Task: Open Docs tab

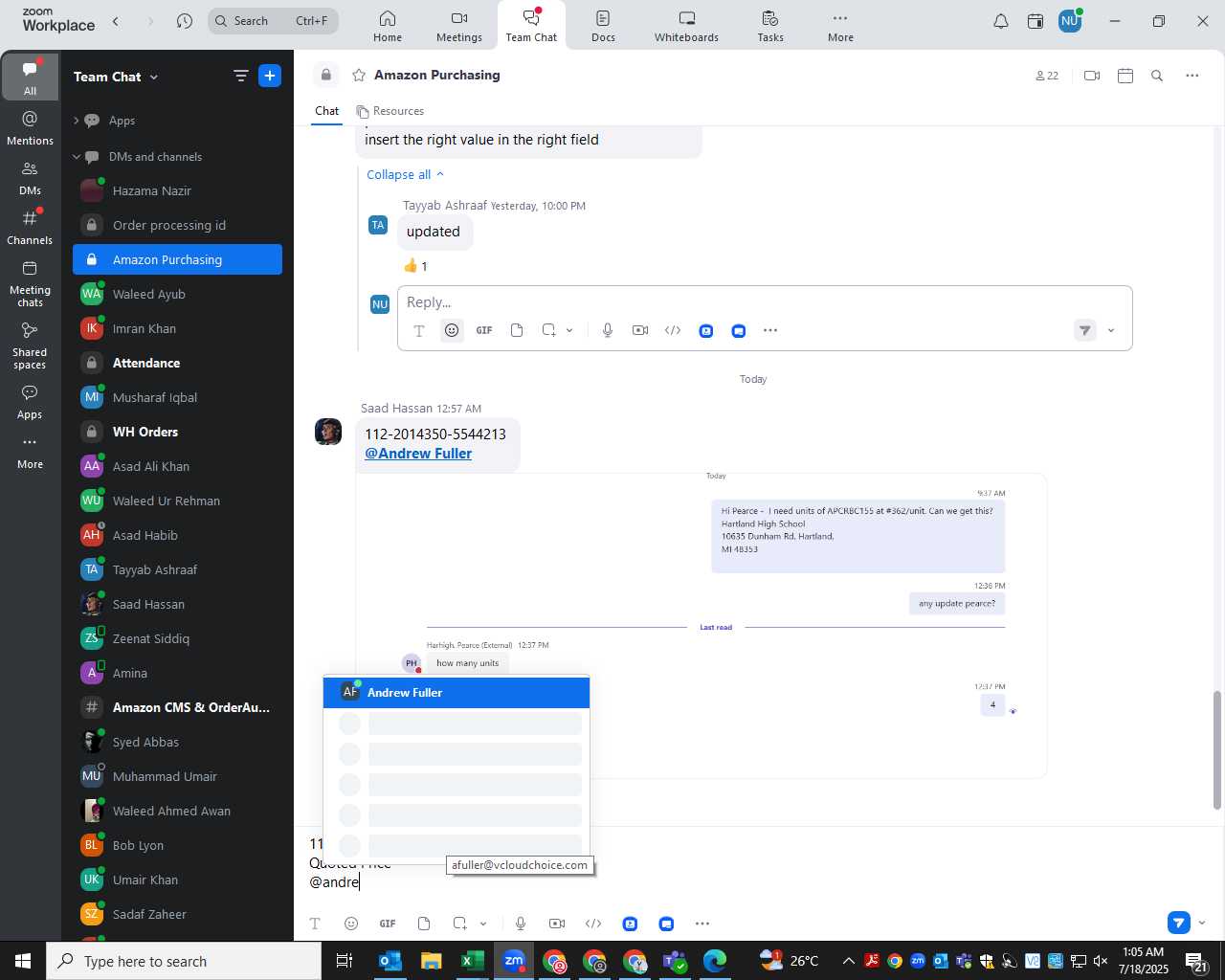Action: tap(603, 26)
